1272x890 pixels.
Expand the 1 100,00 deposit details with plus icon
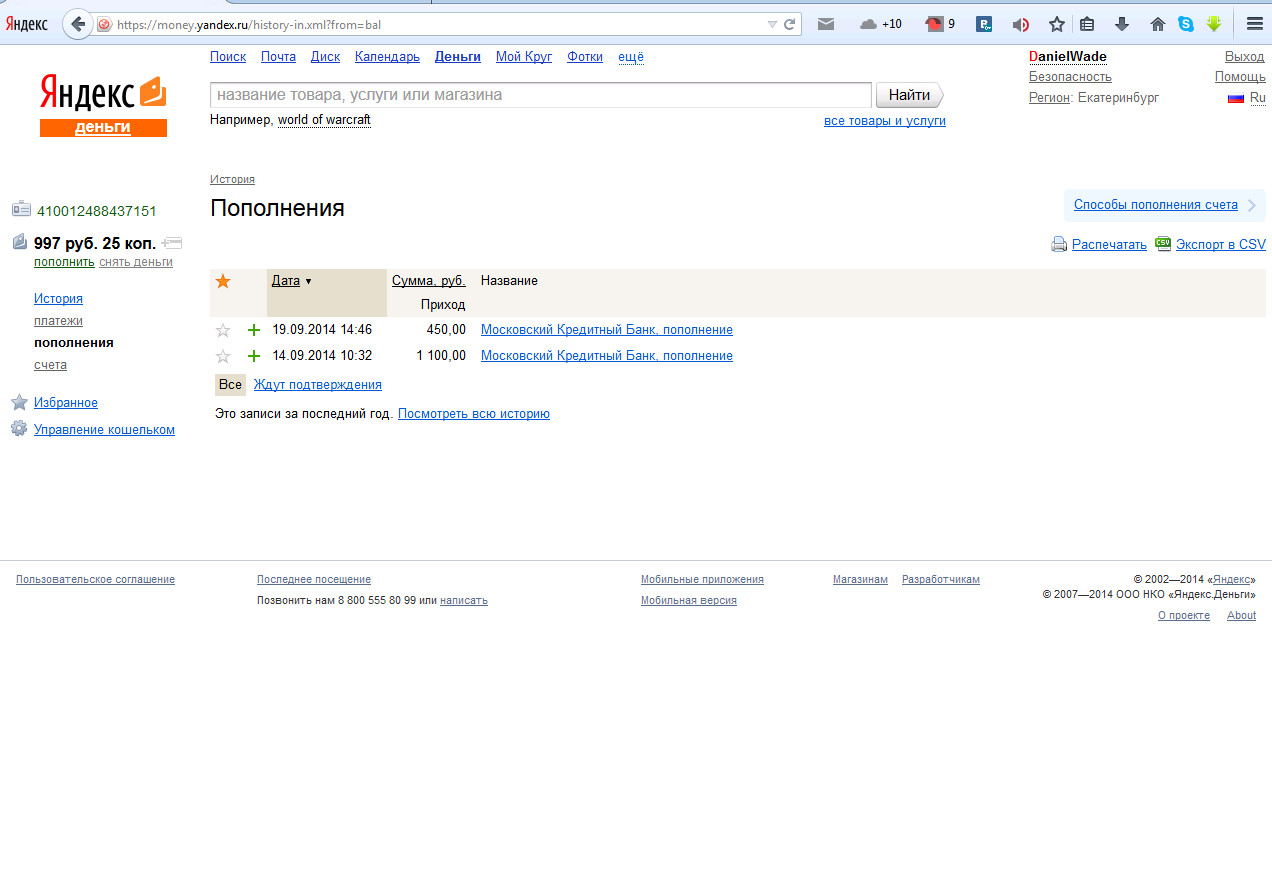coord(253,356)
